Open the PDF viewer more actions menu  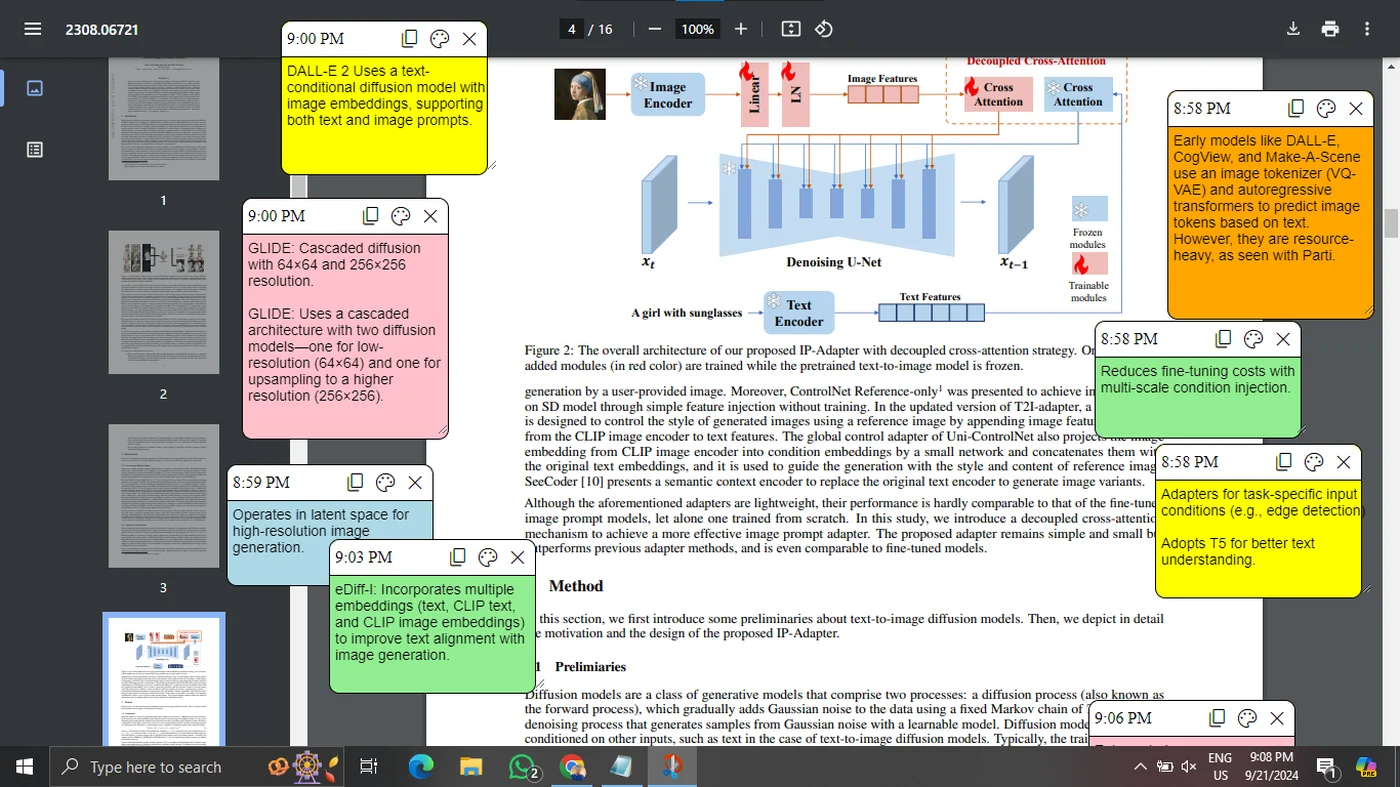coord(1367,29)
